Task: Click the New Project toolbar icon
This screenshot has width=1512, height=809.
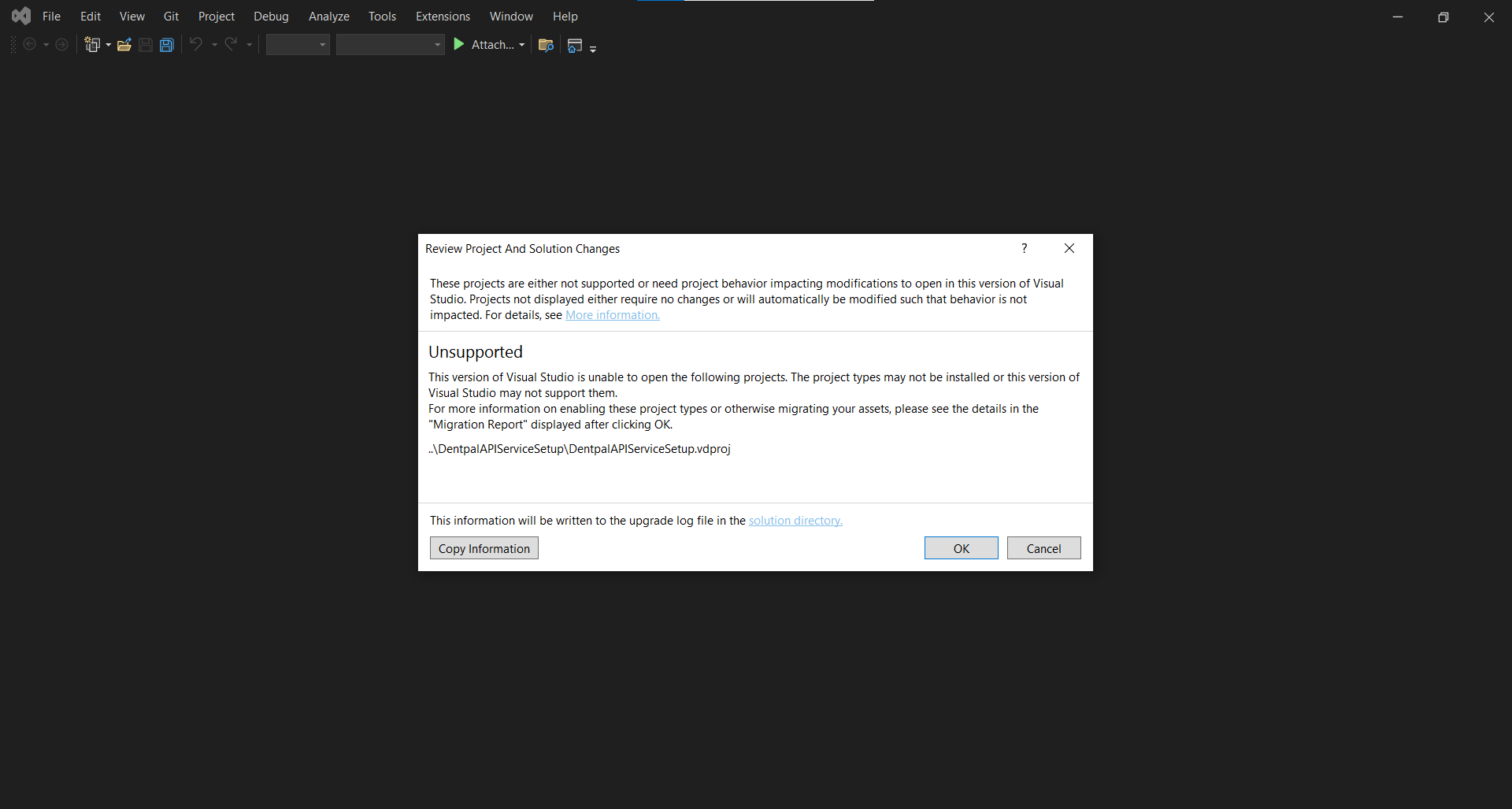Action: point(92,45)
